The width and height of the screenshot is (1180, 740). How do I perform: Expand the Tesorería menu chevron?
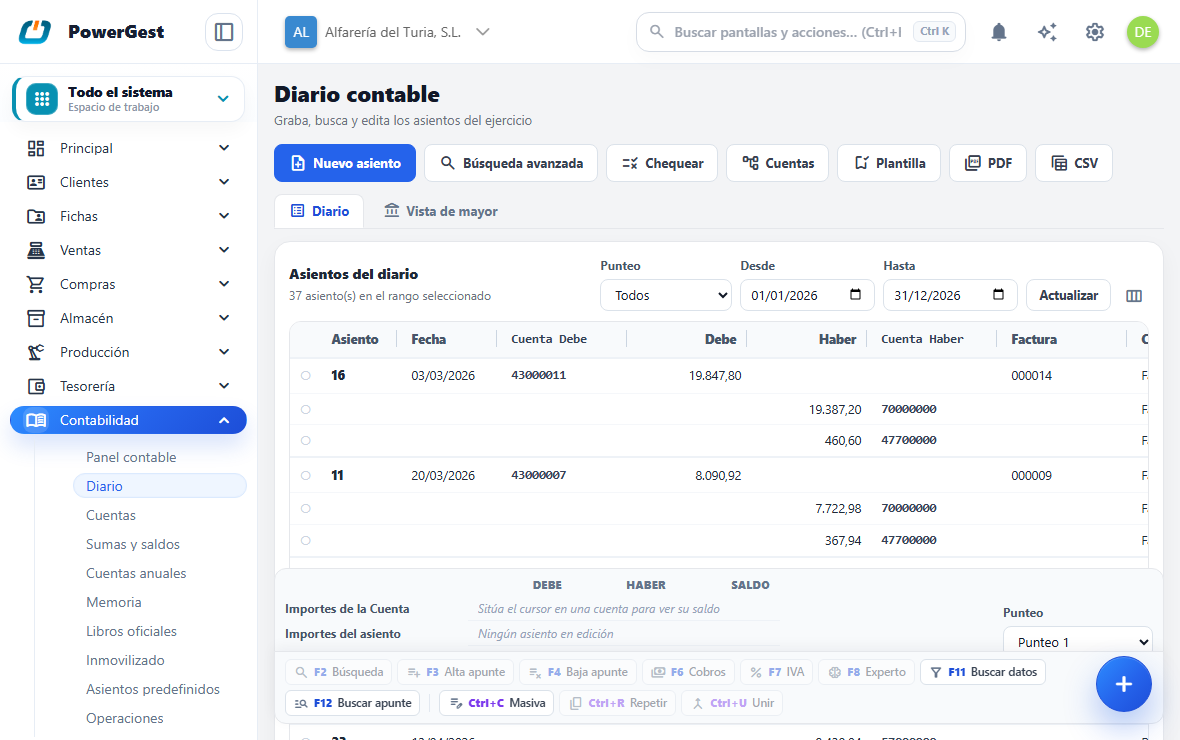224,386
